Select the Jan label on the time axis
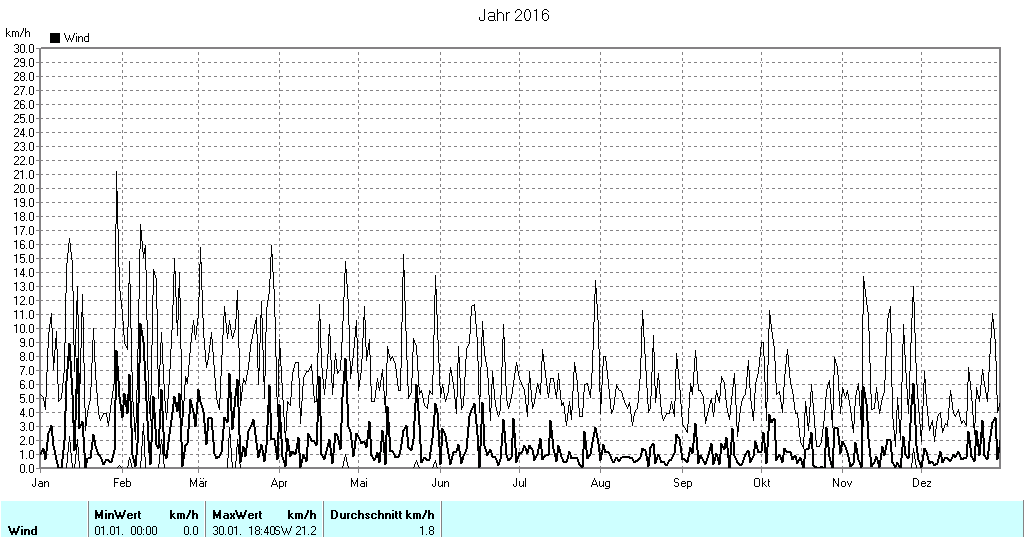 point(41,483)
